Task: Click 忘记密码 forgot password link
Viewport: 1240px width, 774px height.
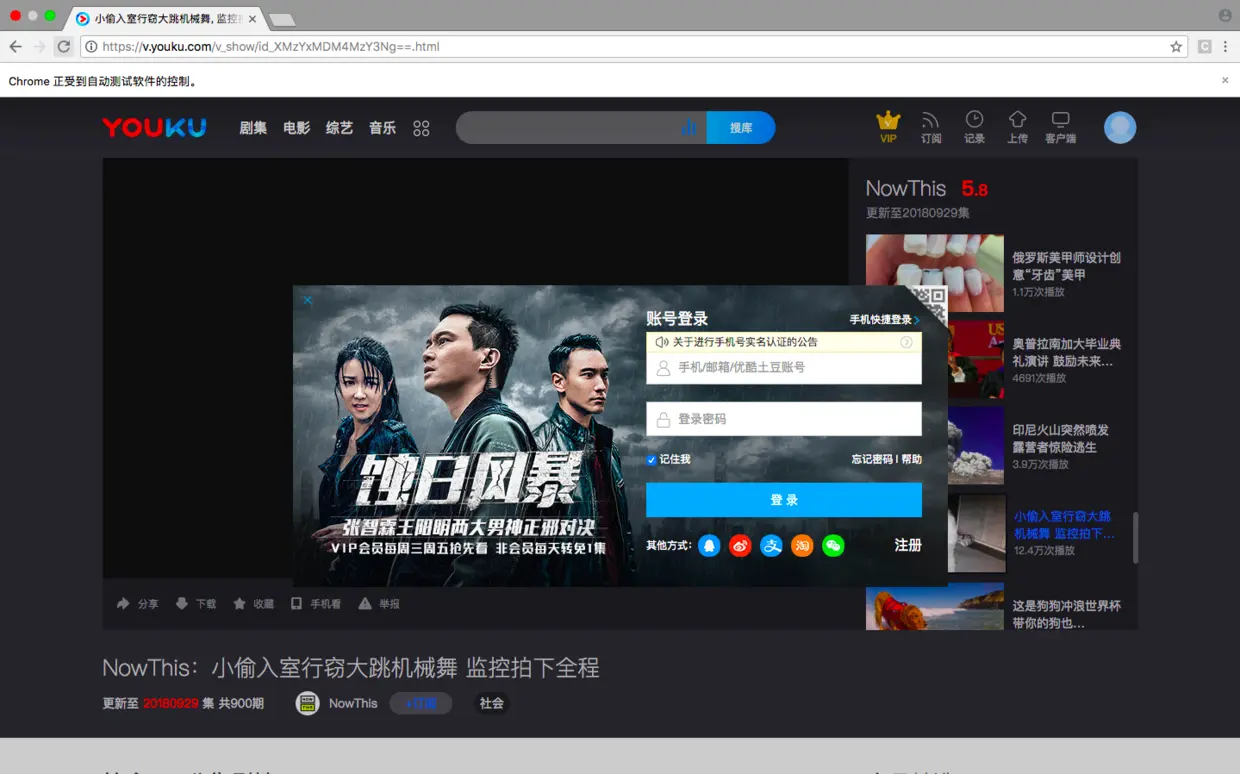Action: click(872, 459)
